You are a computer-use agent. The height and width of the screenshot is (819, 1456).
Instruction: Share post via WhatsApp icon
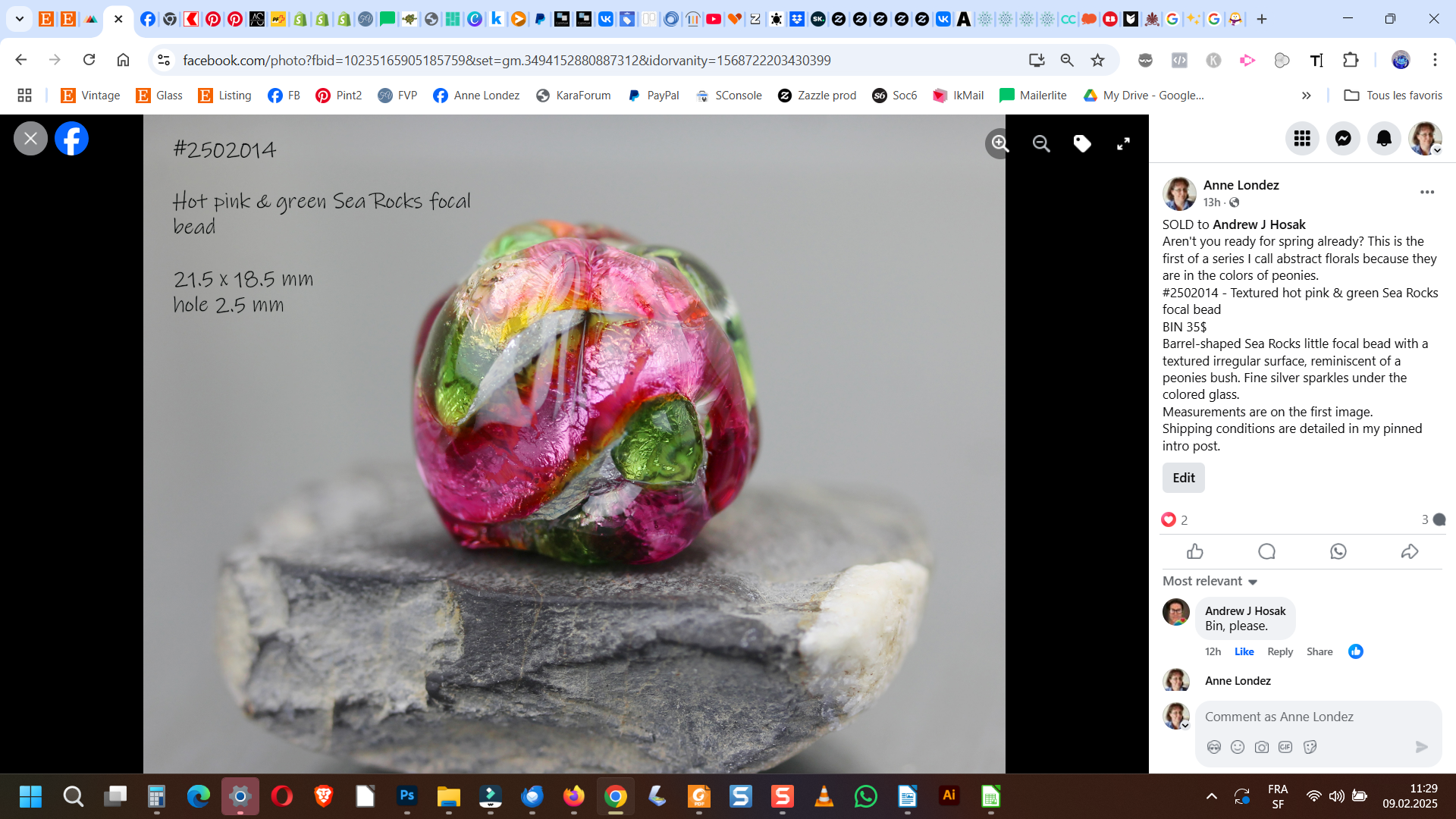[x=1338, y=551]
